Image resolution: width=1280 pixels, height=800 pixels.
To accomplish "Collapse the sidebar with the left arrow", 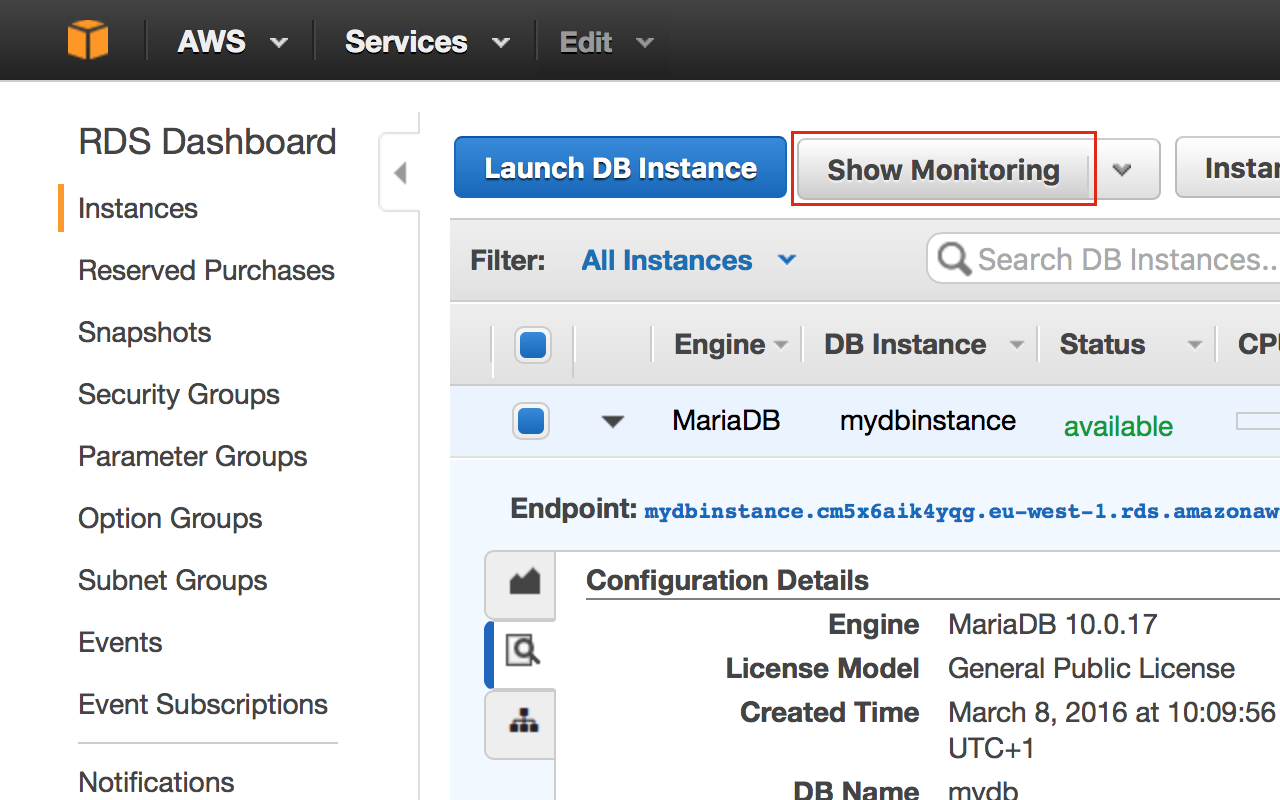I will click(x=400, y=173).
